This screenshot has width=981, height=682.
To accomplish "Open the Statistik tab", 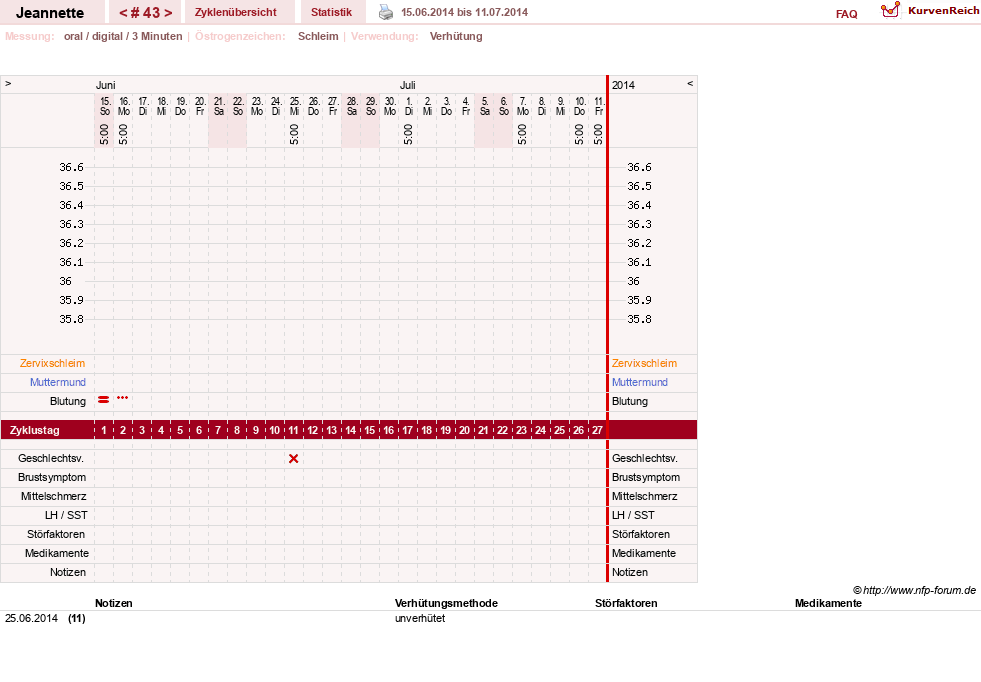I will pyautogui.click(x=332, y=12).
